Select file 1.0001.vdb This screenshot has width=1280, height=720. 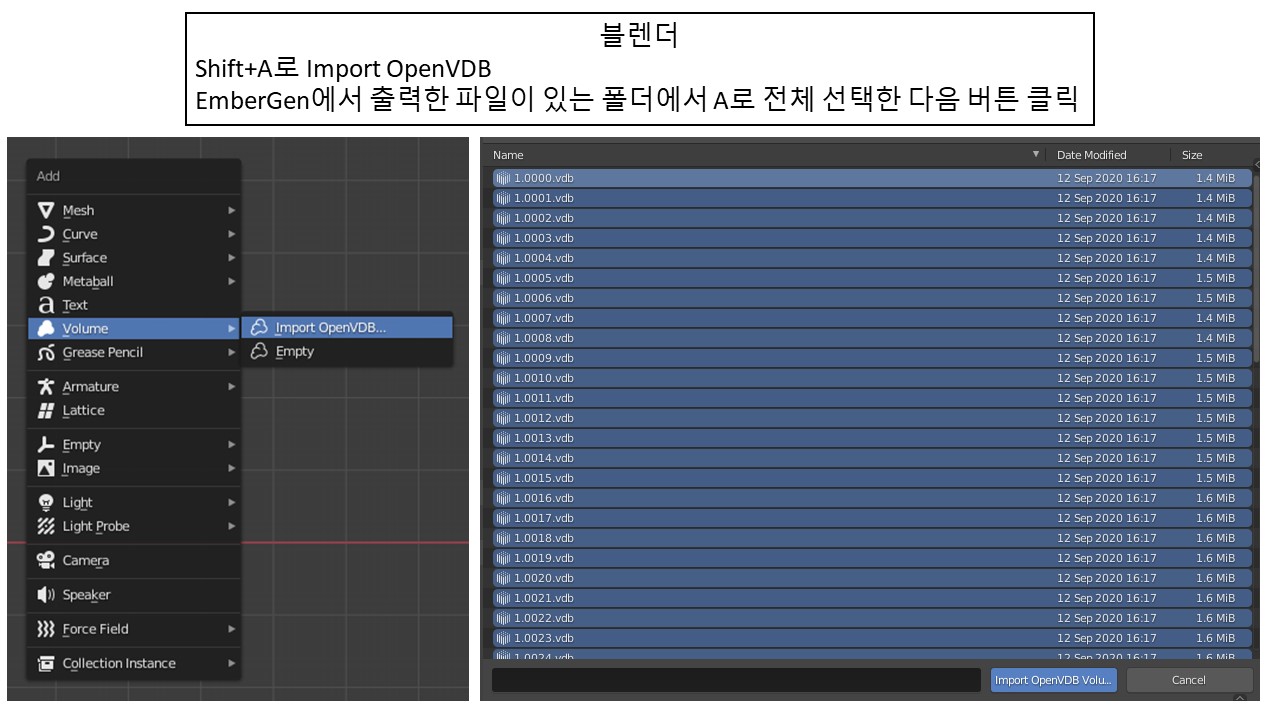pos(872,198)
